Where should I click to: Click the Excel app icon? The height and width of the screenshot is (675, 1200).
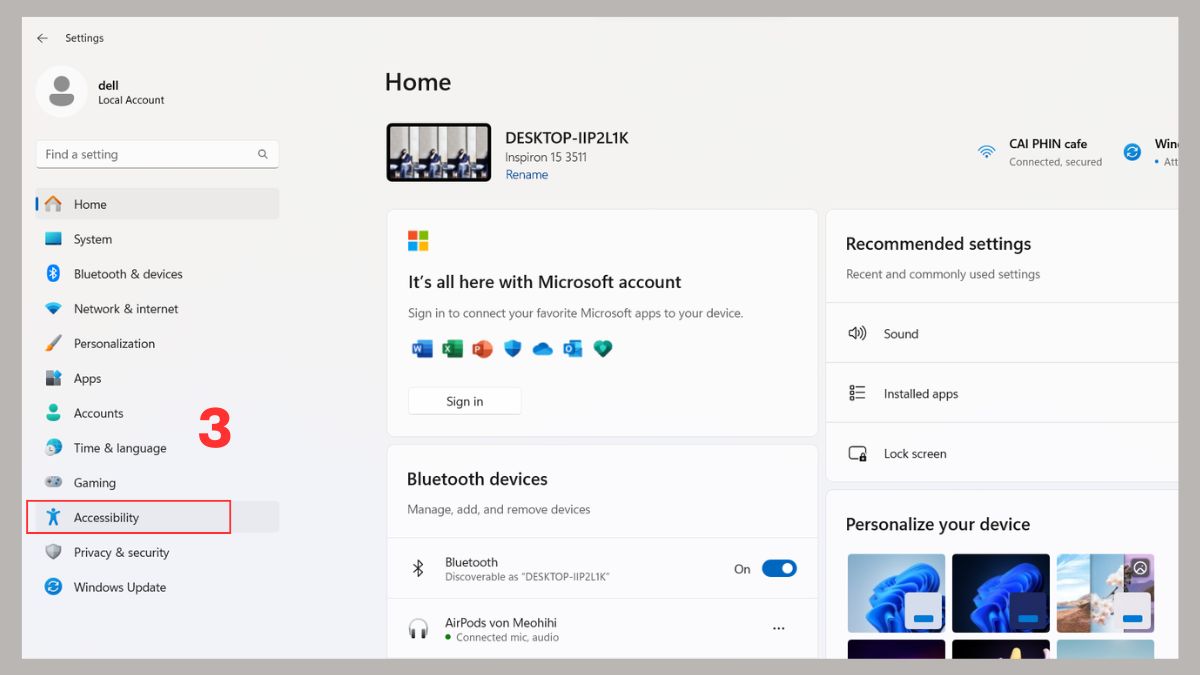(452, 348)
